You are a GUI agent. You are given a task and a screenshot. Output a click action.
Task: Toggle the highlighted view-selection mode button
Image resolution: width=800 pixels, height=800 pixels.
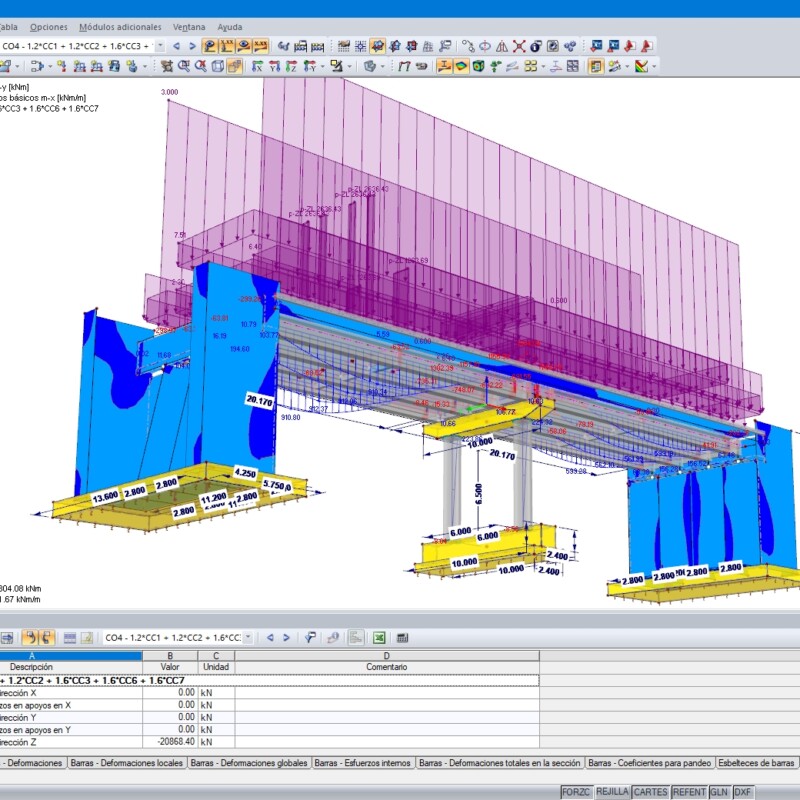(378, 46)
